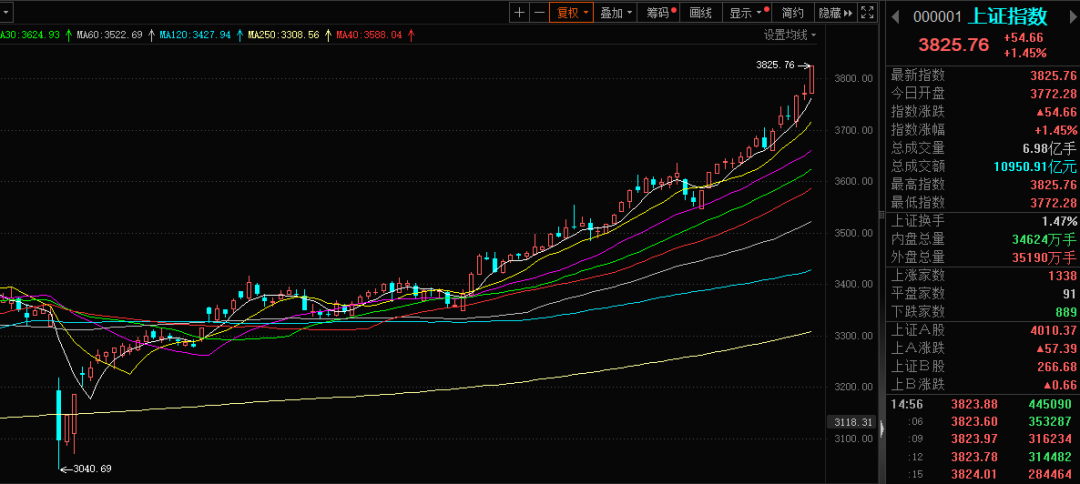Click the 上A涨跌 57.39 row
The width and height of the screenshot is (1080, 484).
tap(984, 348)
